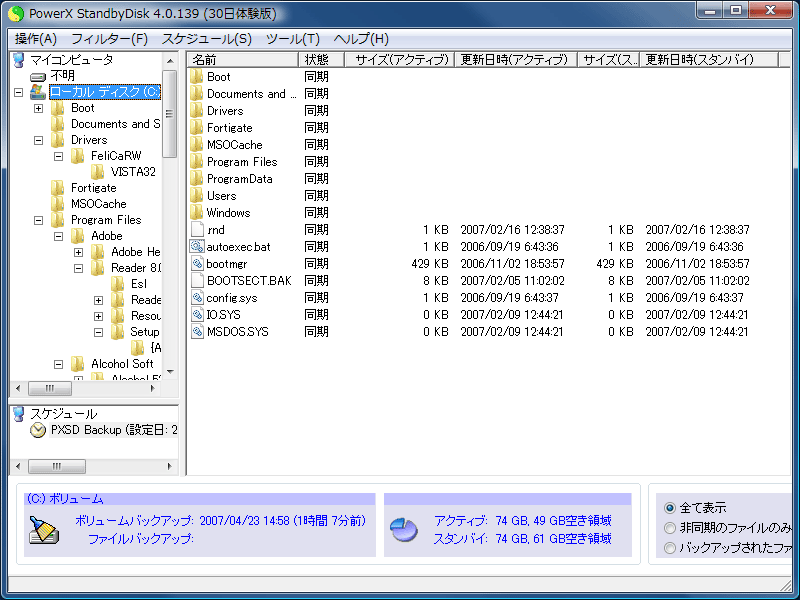800x600 pixels.
Task: Sort by サイズ(ス.. standby size column header
Action: click(609, 60)
